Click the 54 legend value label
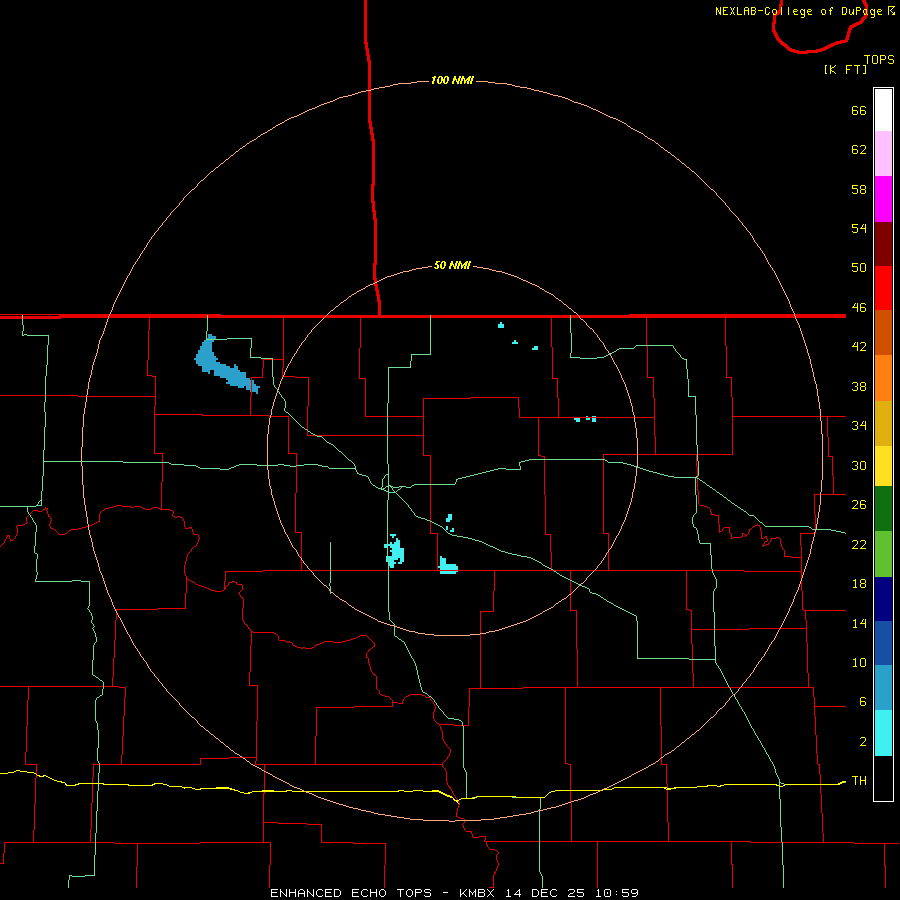The width and height of the screenshot is (900, 900). (x=859, y=228)
